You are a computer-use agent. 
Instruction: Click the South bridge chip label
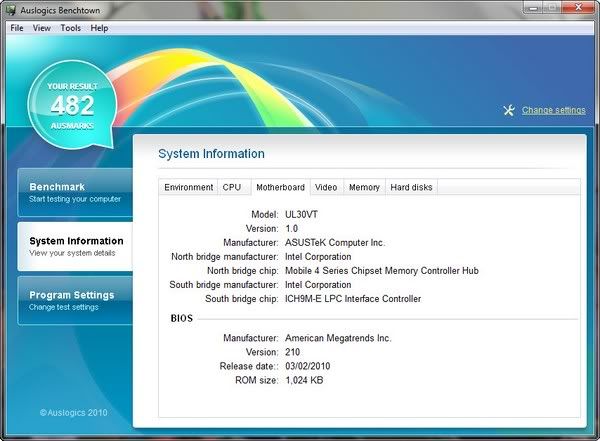pyautogui.click(x=242, y=299)
